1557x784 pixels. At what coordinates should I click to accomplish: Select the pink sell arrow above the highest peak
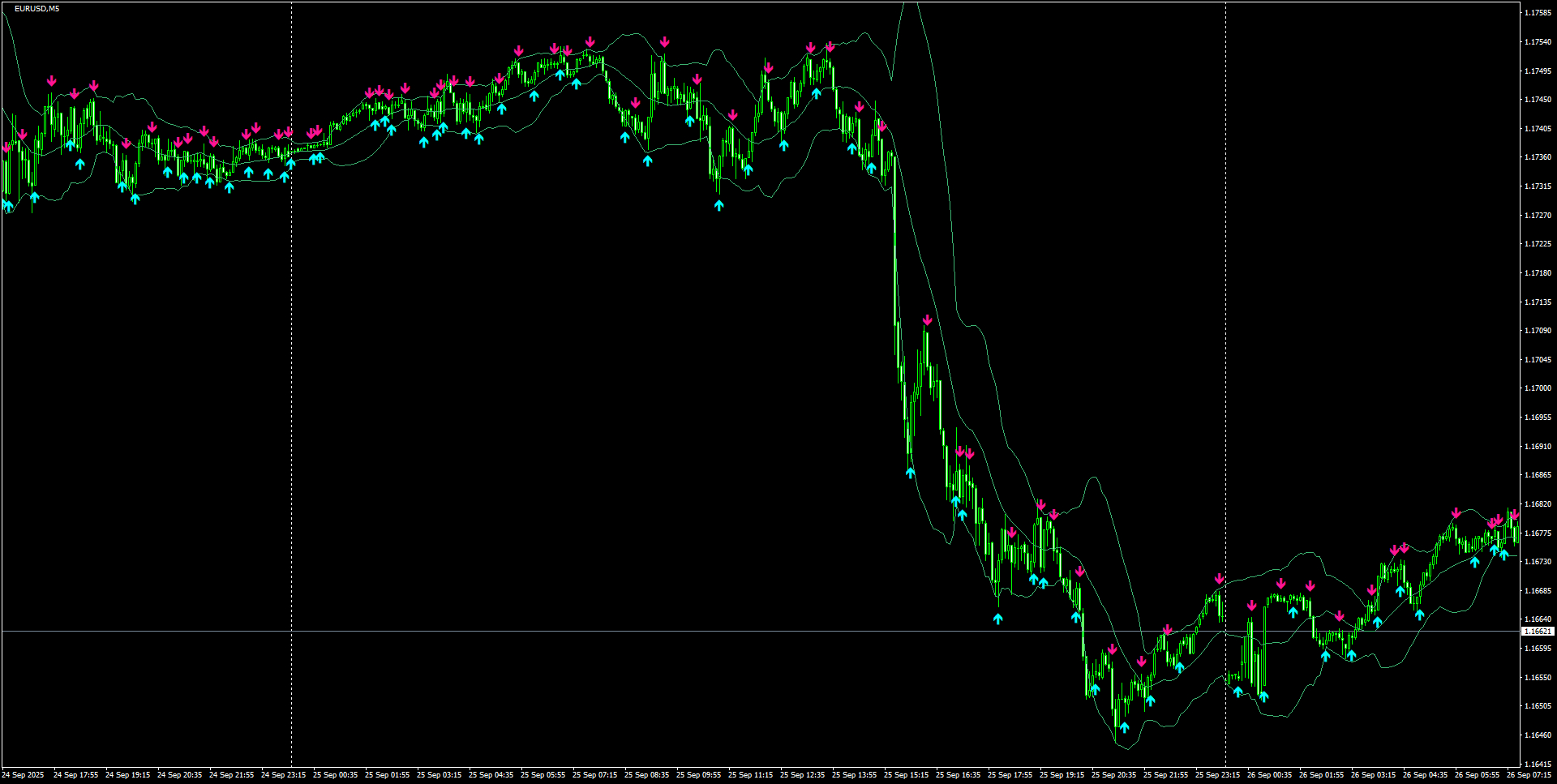[x=588, y=39]
